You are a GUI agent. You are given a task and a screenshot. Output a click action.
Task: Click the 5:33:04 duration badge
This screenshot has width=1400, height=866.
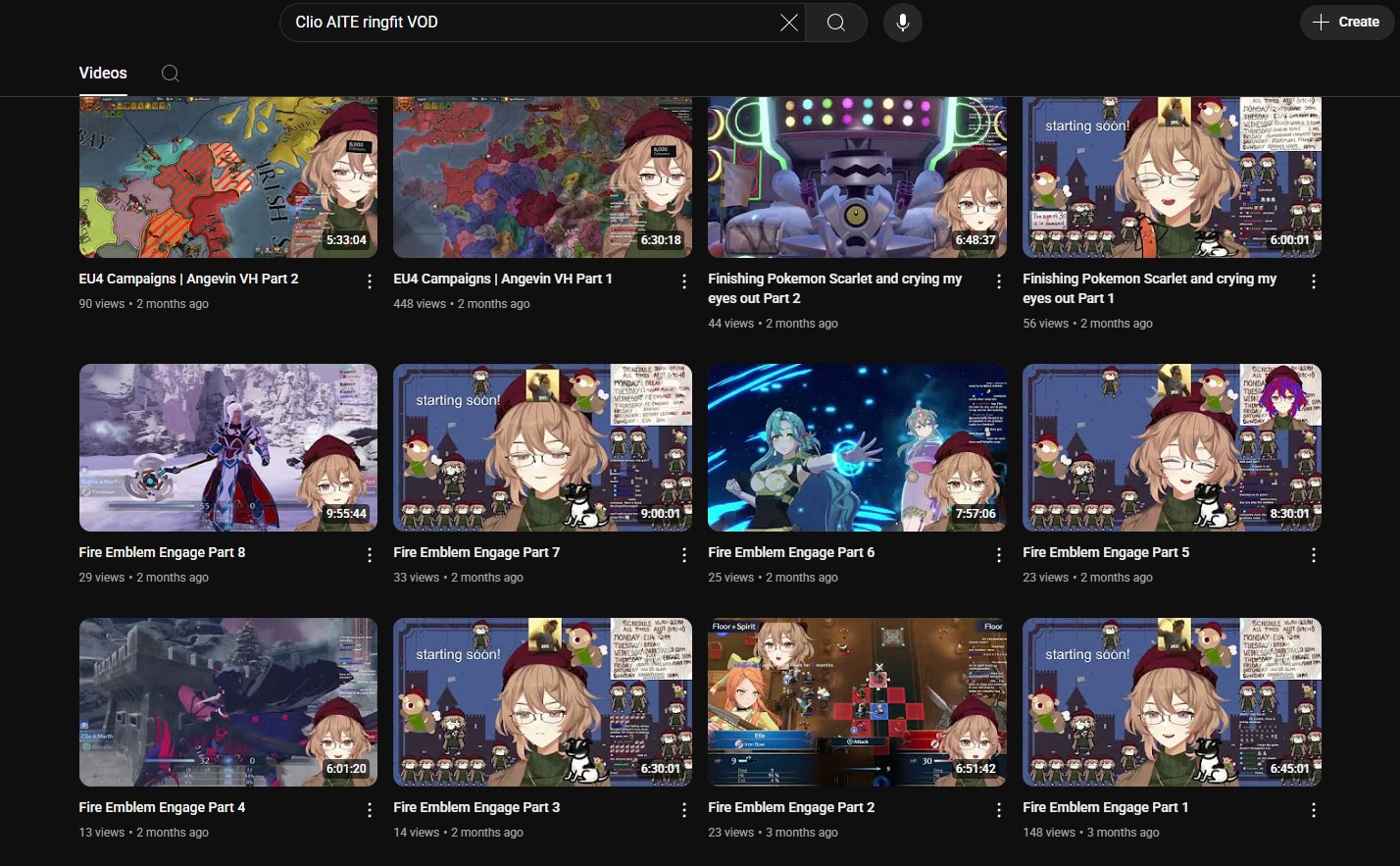pos(346,240)
